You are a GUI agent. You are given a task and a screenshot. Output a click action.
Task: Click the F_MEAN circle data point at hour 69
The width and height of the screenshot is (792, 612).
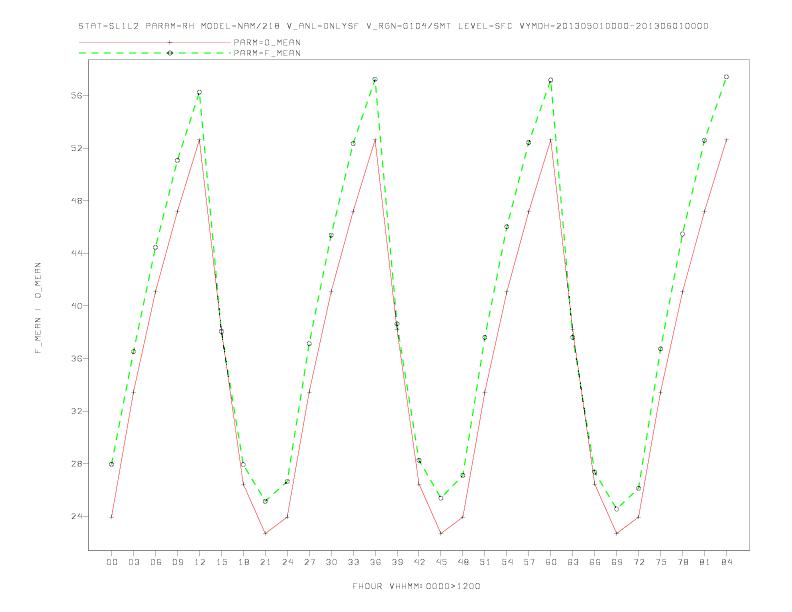tap(617, 509)
